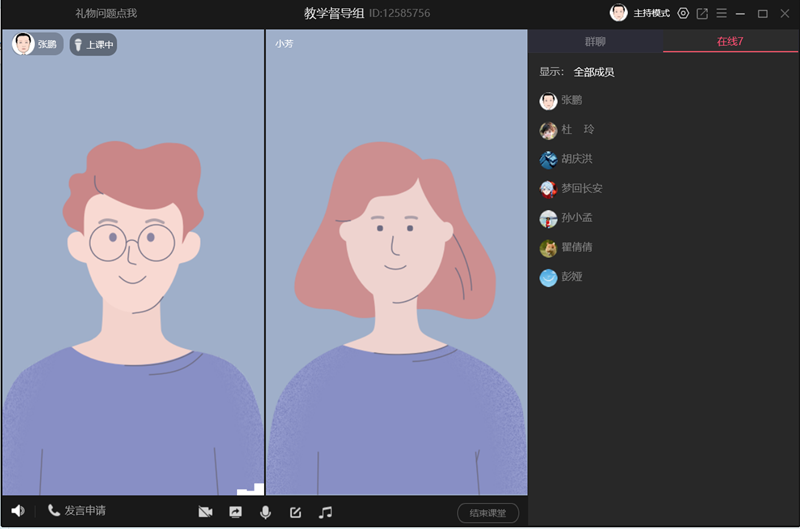Viewport: 800px width, 529px height.
Task: Click 梦回长安's avatar in member list
Action: [x=548, y=189]
